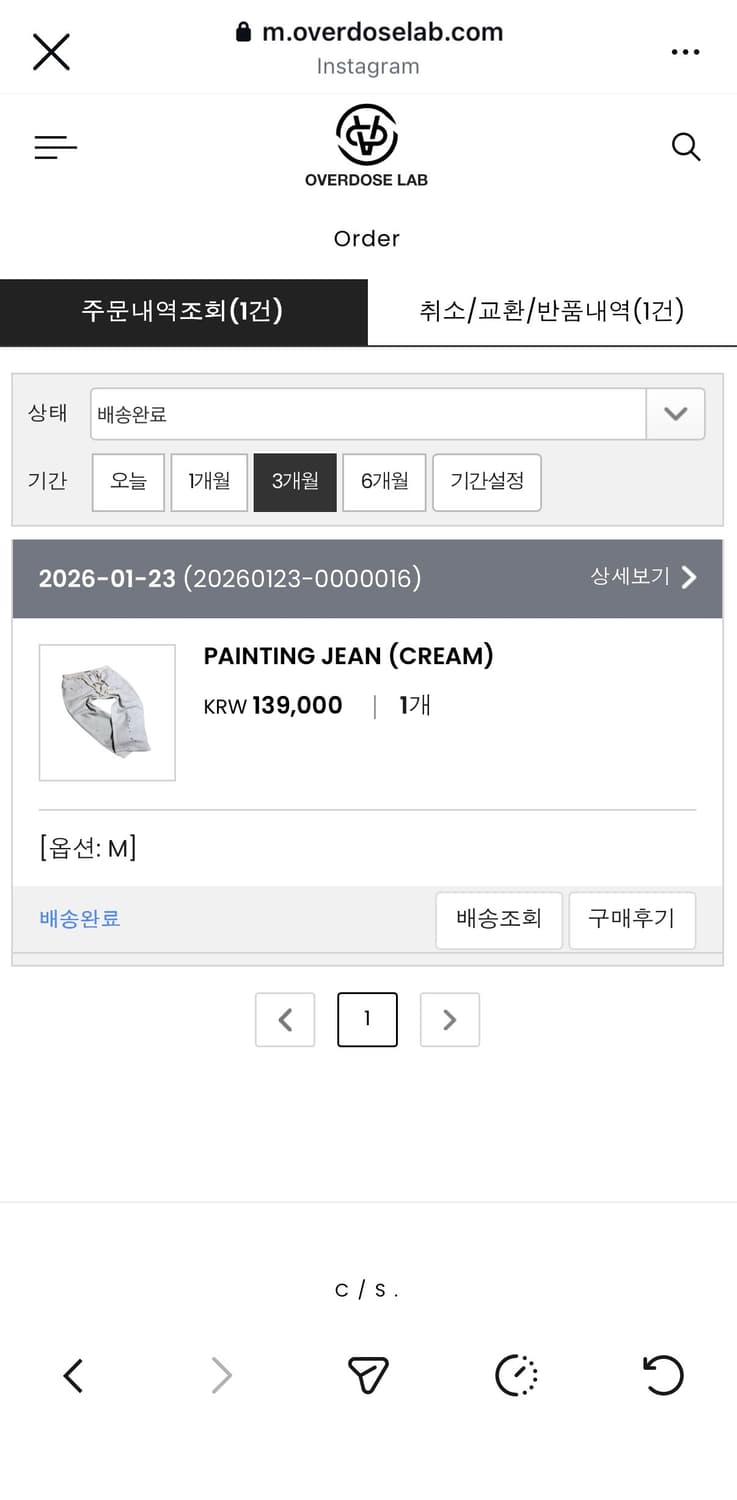Image resolution: width=737 pixels, height=1500 pixels.
Task: Select the 1개월 period filter
Action: (x=209, y=482)
